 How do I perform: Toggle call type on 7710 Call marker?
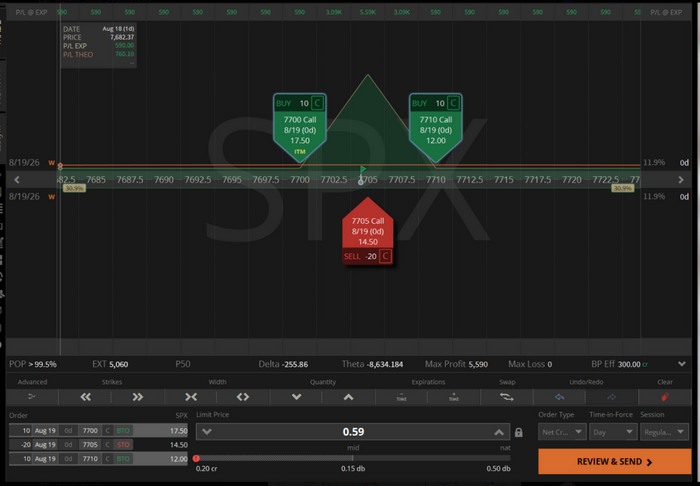[453, 104]
